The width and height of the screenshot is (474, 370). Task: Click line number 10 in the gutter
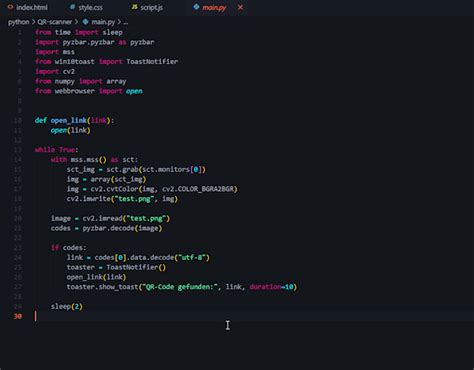click(18, 120)
